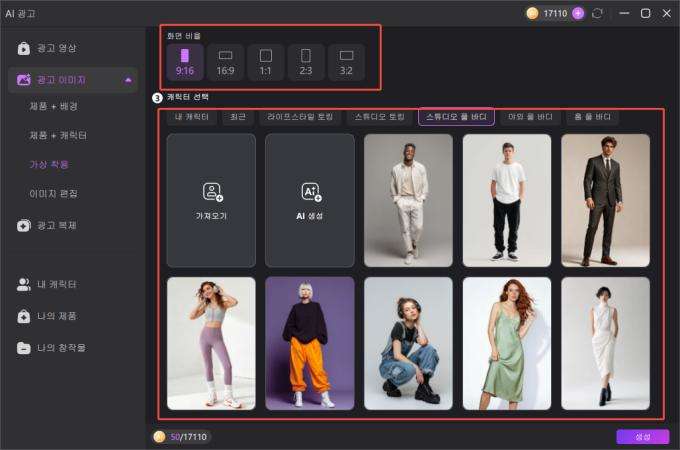This screenshot has width=680, height=450.
Task: Select the man in dark suit character
Action: coord(605,200)
